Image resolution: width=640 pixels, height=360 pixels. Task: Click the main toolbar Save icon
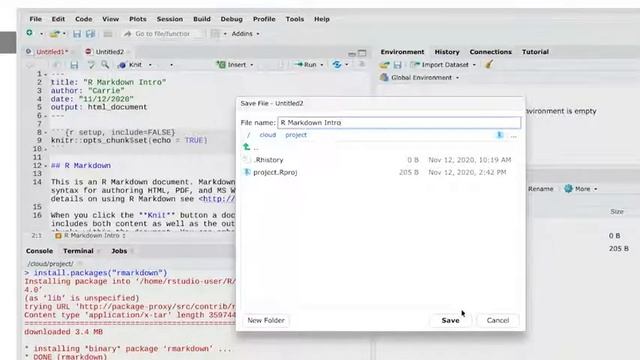point(77,34)
